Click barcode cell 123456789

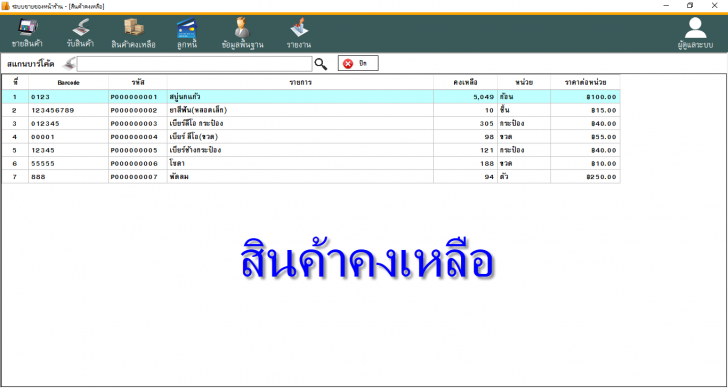click(69, 110)
